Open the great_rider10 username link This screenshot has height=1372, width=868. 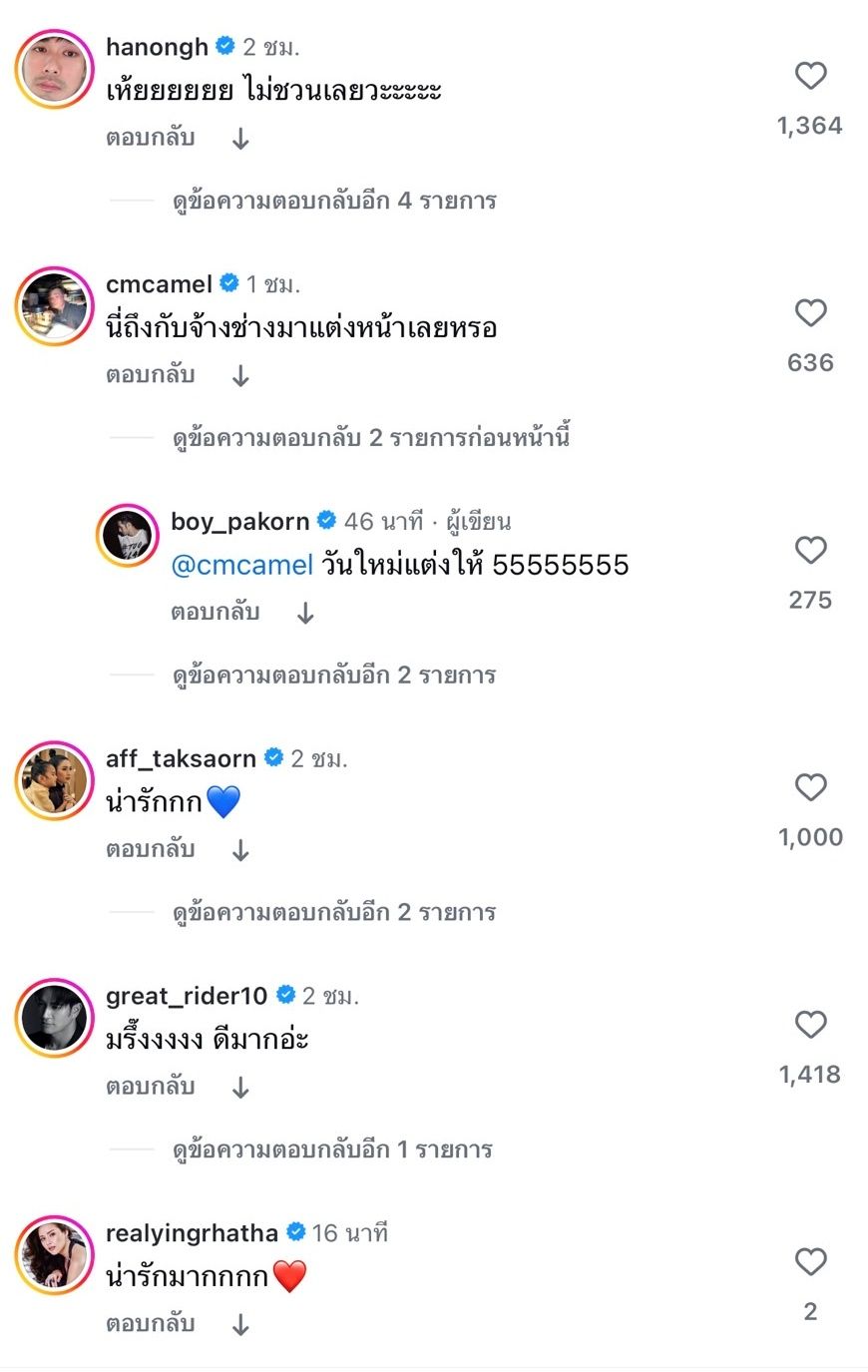click(x=187, y=996)
